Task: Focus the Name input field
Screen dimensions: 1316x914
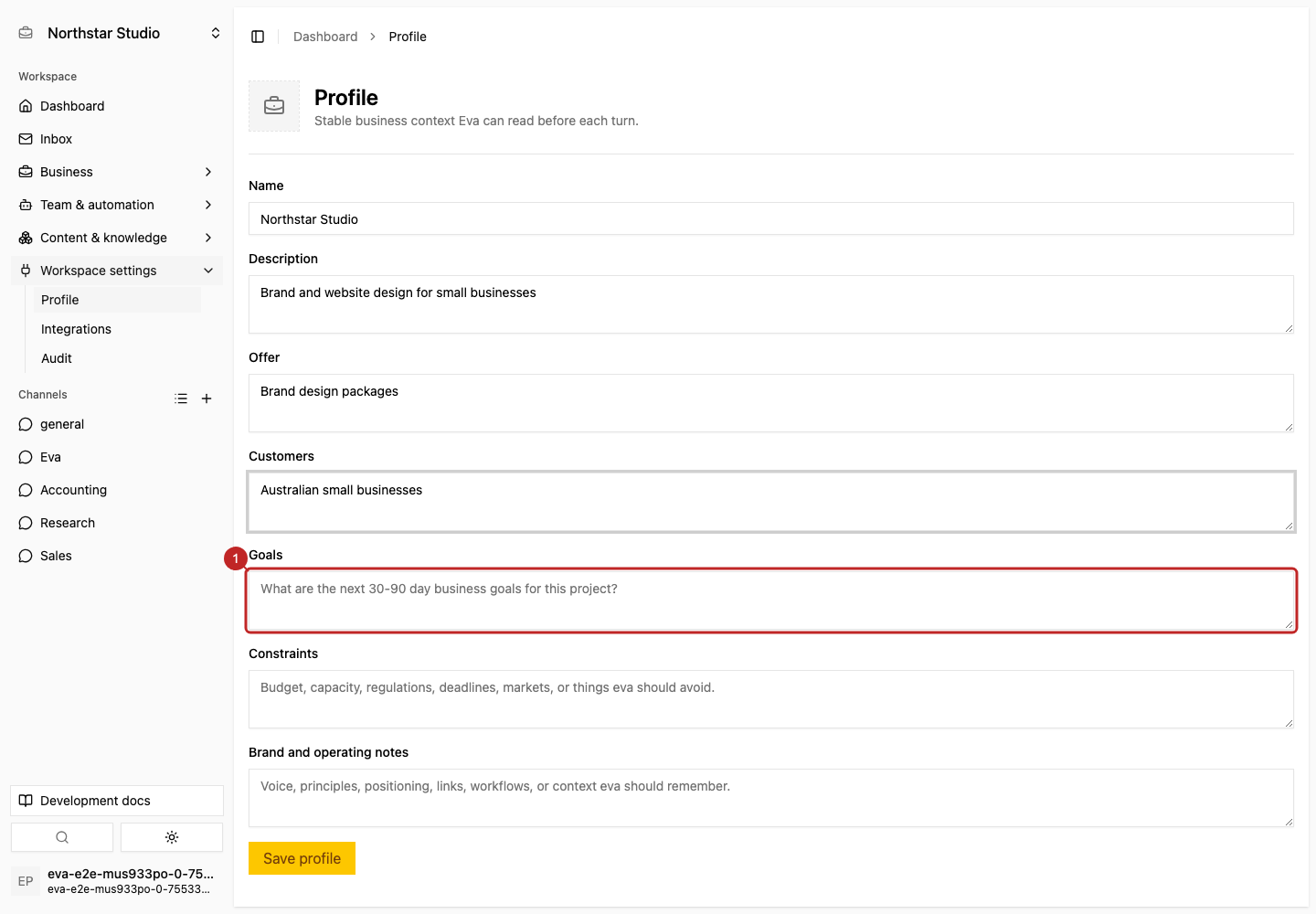Action: (x=771, y=218)
